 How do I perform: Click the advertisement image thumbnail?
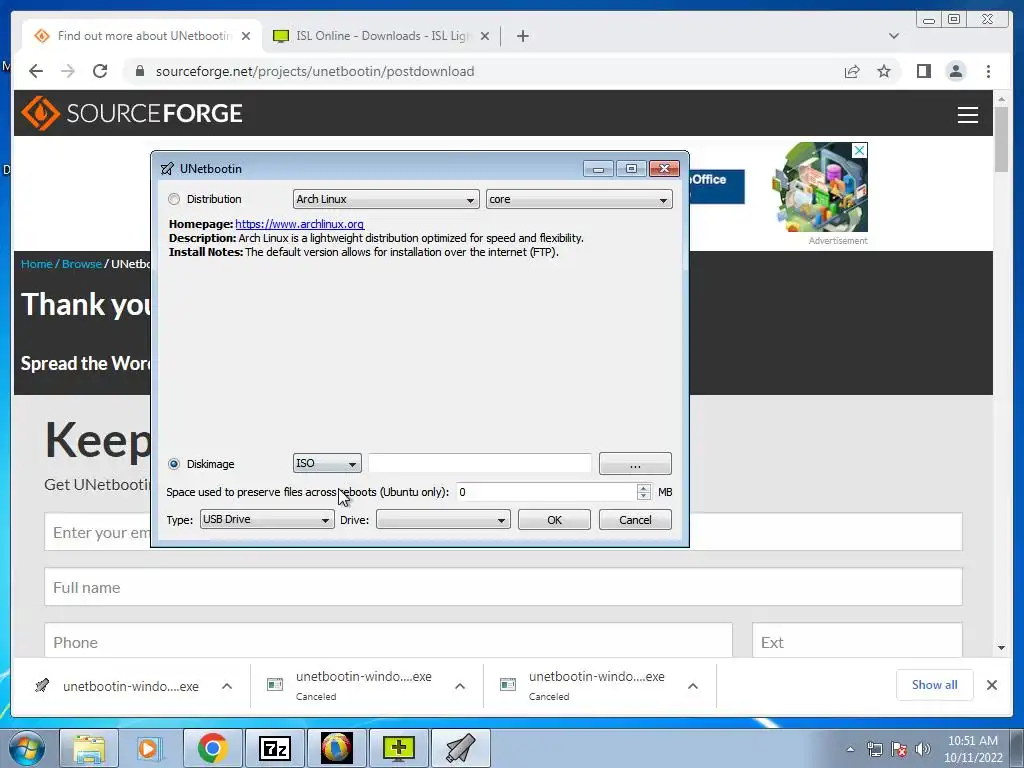click(820, 187)
